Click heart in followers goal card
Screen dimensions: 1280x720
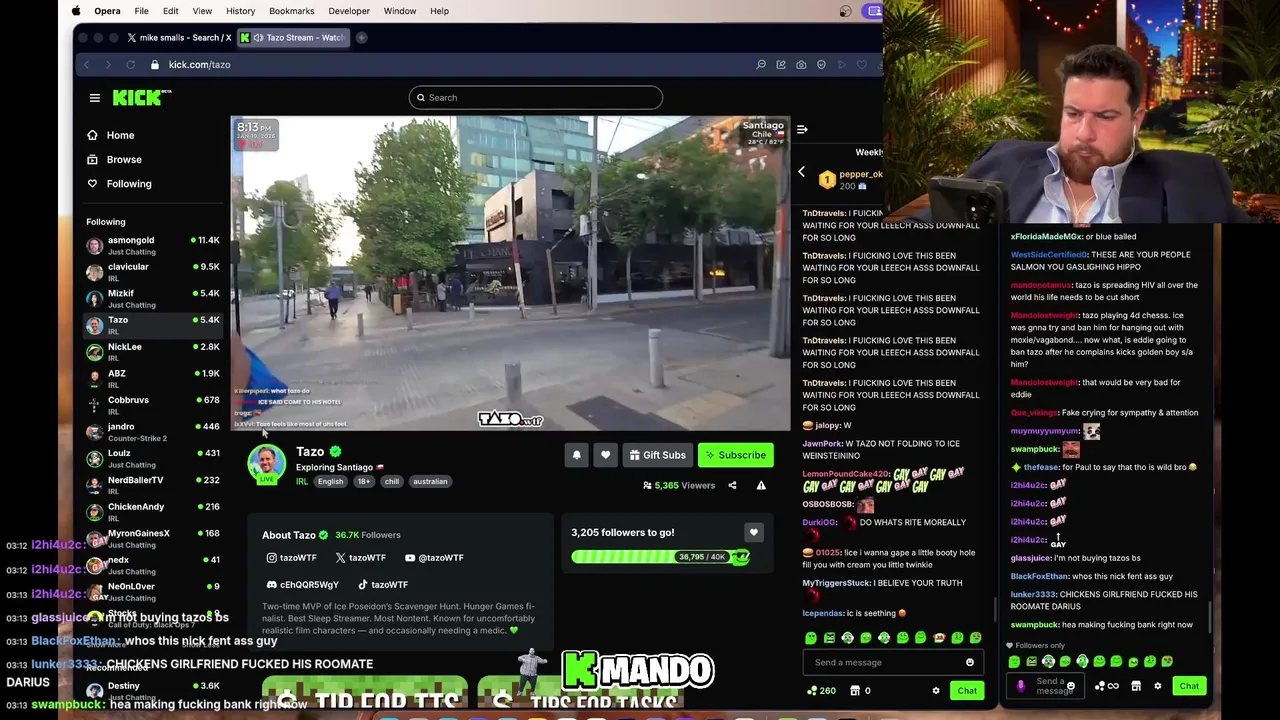tap(754, 533)
